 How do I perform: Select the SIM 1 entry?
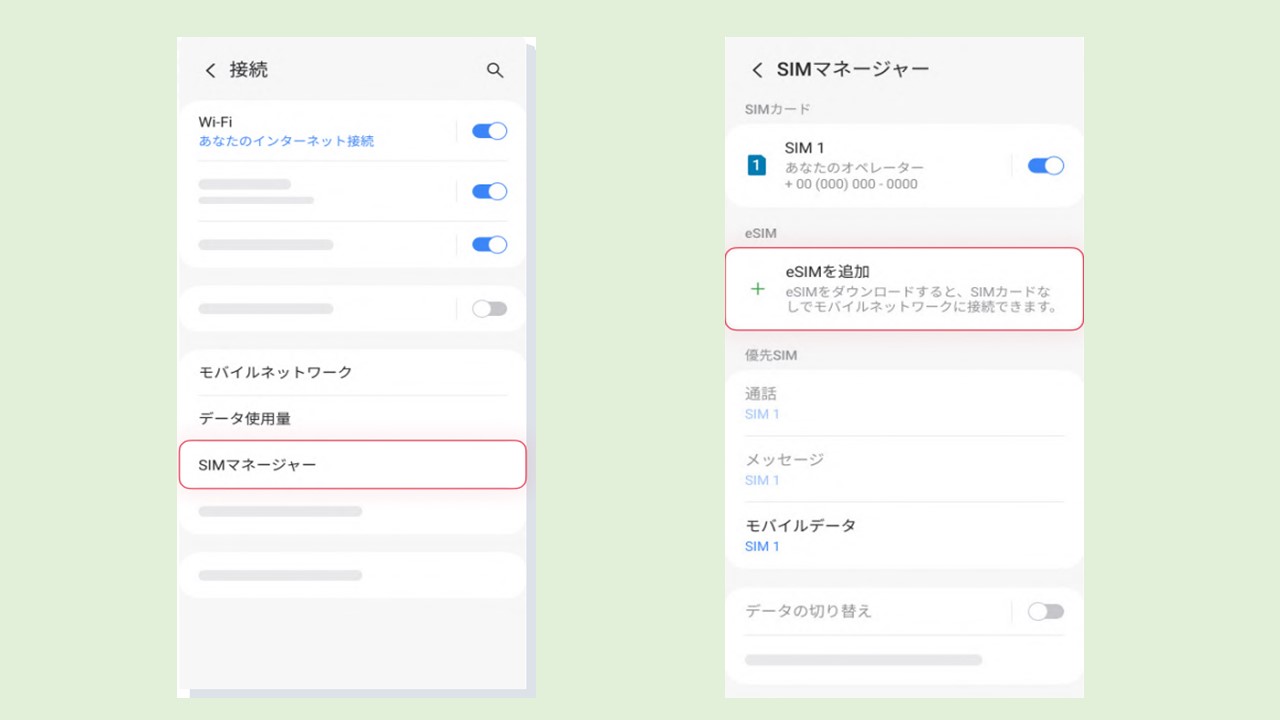904,166
